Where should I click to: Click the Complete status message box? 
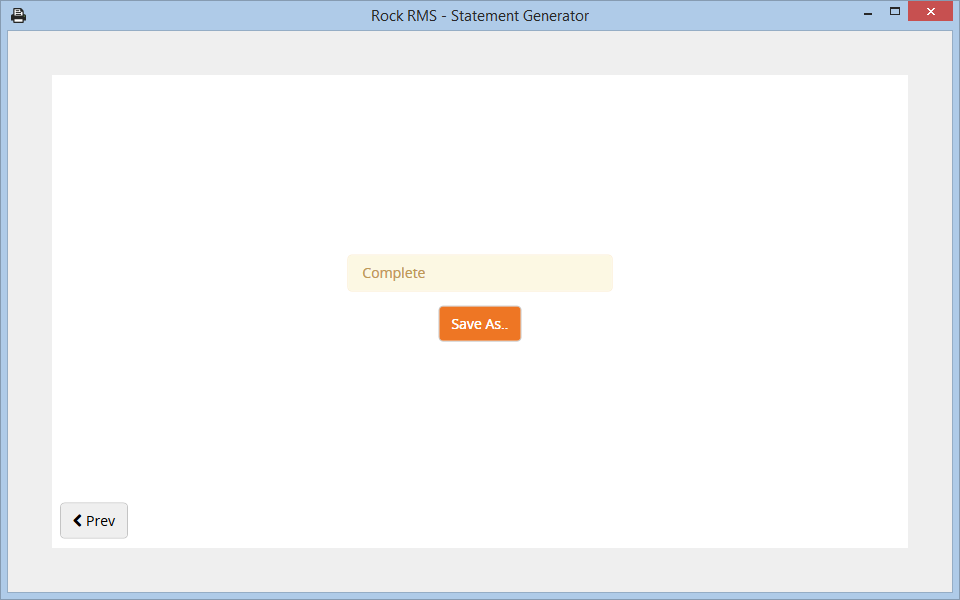[x=480, y=273]
